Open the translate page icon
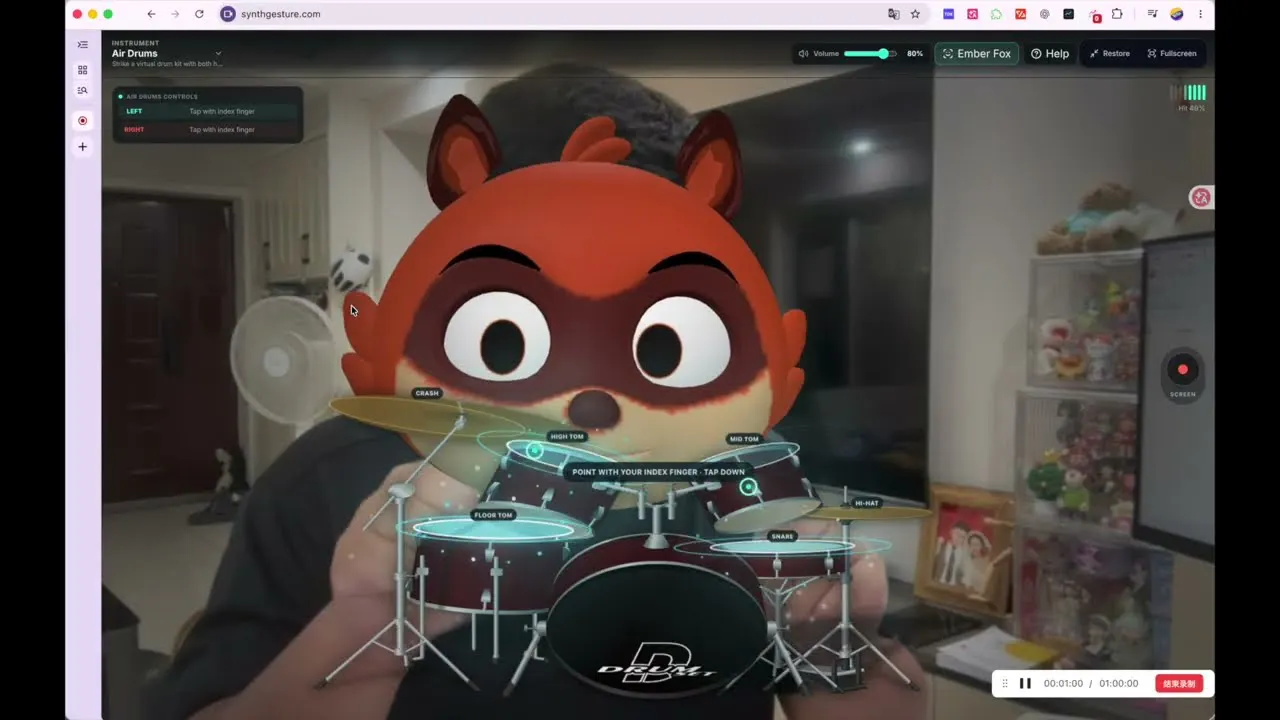This screenshot has height=720, width=1280. 894,14
